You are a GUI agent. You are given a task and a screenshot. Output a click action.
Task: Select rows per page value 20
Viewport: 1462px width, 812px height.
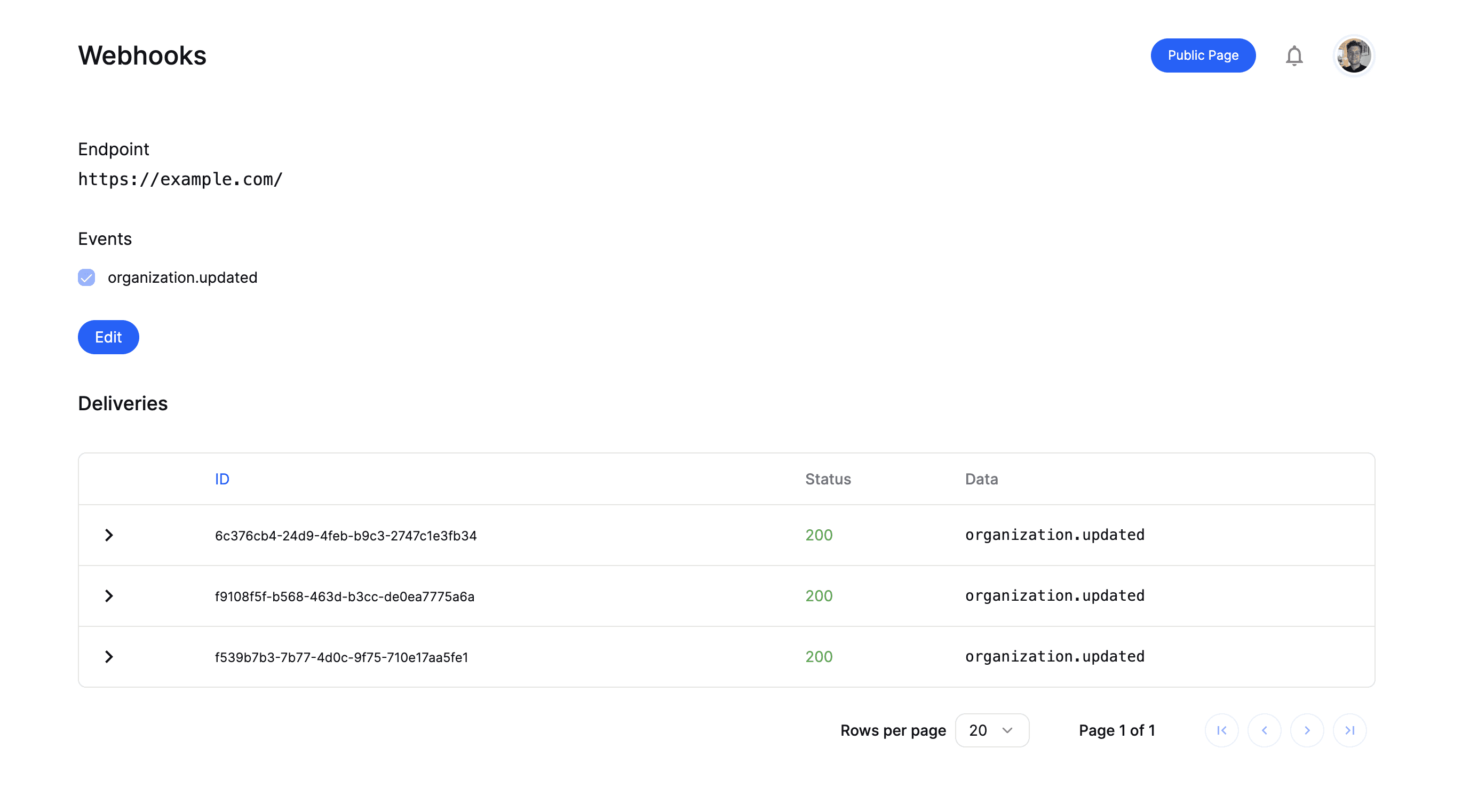click(991, 730)
